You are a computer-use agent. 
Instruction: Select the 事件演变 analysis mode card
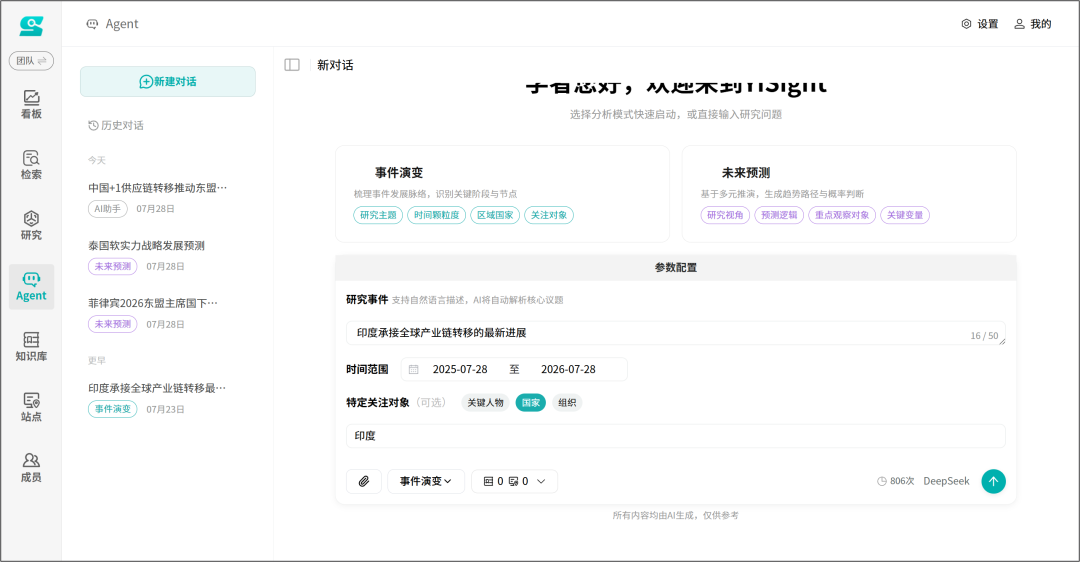point(502,194)
